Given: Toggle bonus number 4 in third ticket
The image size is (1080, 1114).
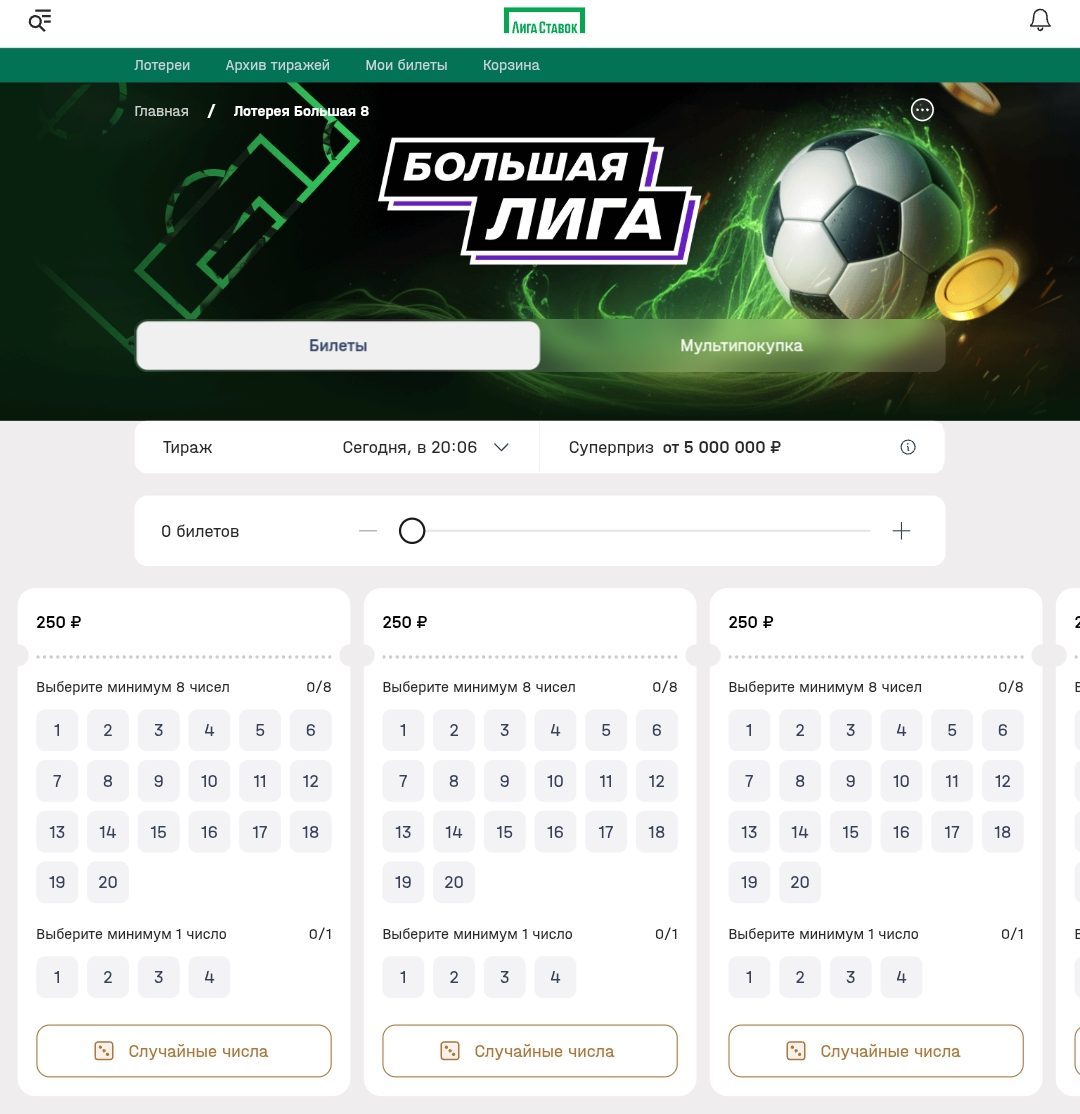Looking at the screenshot, I should [901, 977].
